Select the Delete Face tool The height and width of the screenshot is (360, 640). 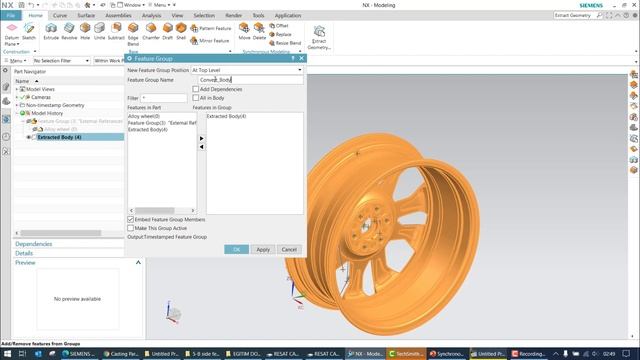point(259,32)
